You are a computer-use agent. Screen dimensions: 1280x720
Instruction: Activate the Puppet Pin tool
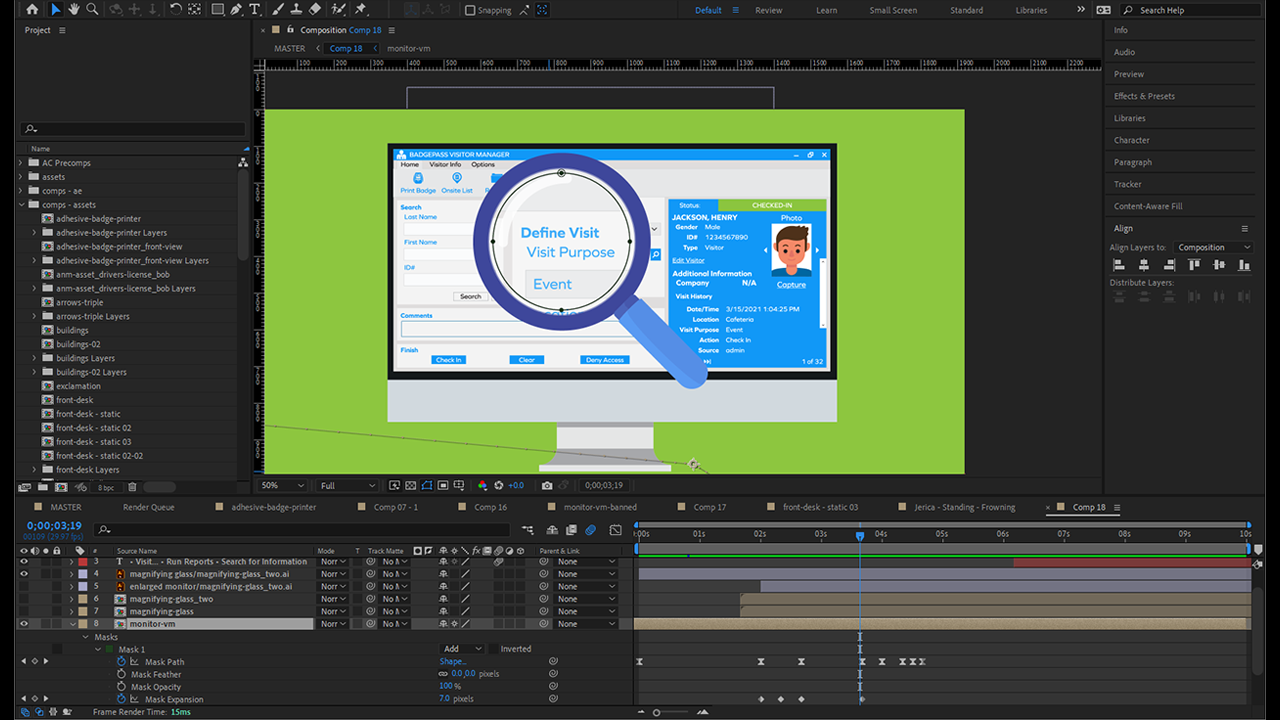(360, 9)
